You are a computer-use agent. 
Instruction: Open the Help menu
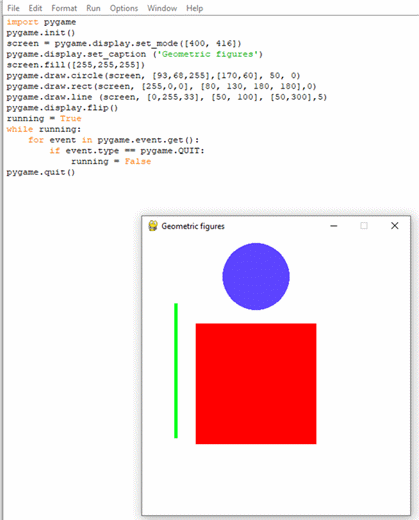[194, 8]
